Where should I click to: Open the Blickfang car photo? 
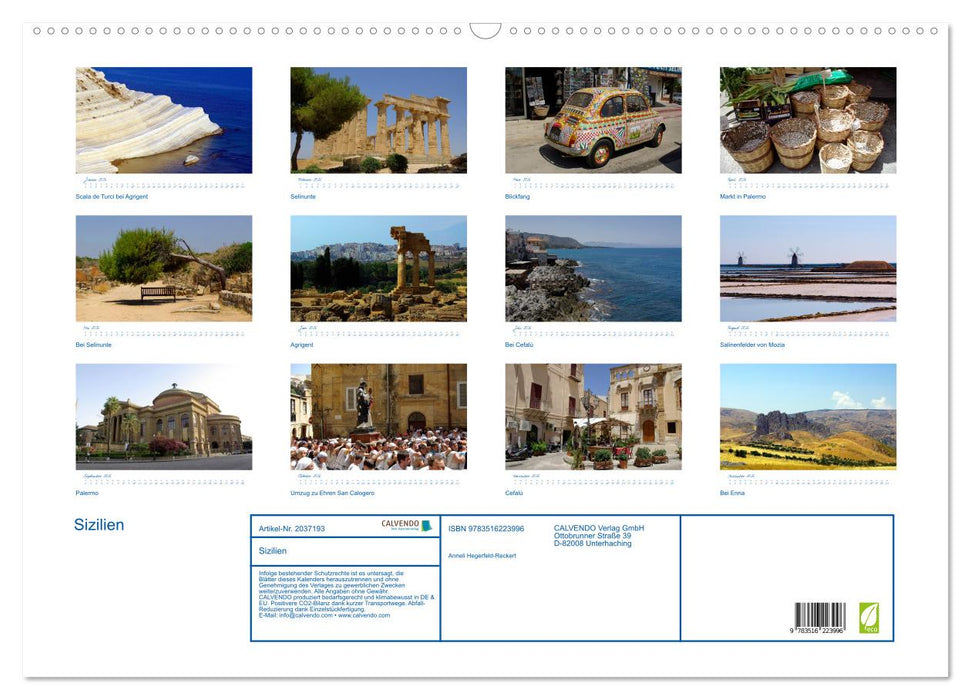coord(593,120)
